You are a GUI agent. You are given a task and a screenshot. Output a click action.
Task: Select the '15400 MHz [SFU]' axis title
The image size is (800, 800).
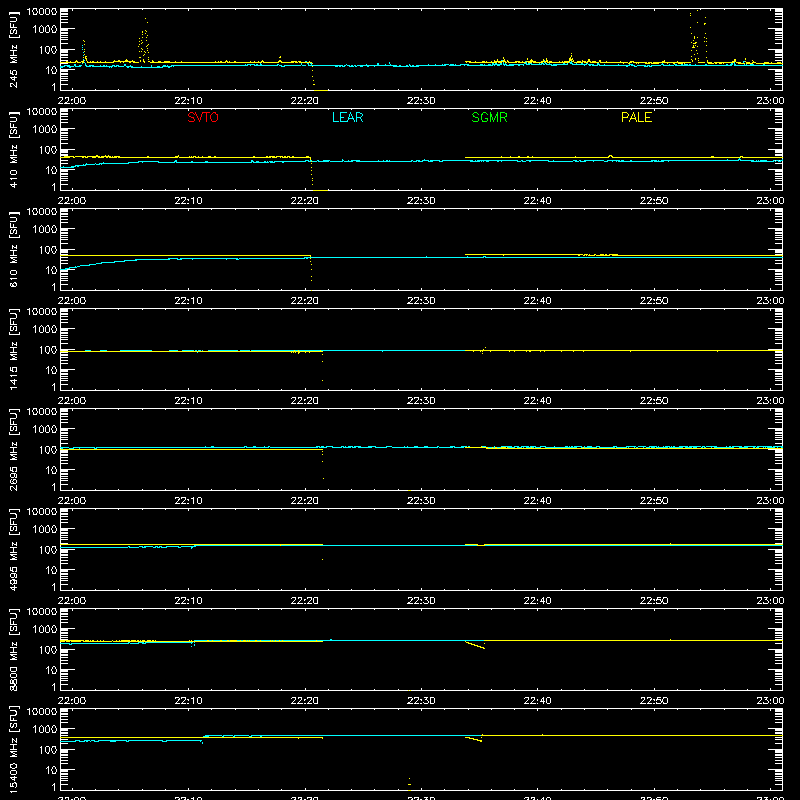[13, 749]
